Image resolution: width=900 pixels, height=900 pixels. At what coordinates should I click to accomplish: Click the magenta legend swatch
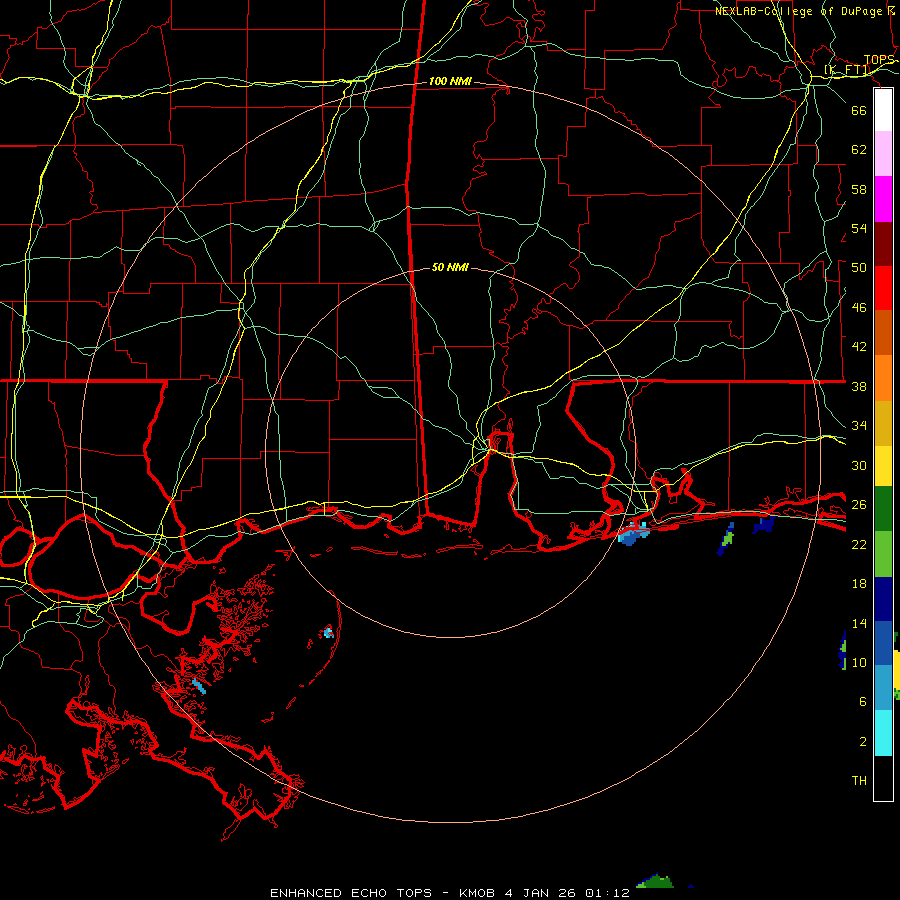[x=883, y=199]
